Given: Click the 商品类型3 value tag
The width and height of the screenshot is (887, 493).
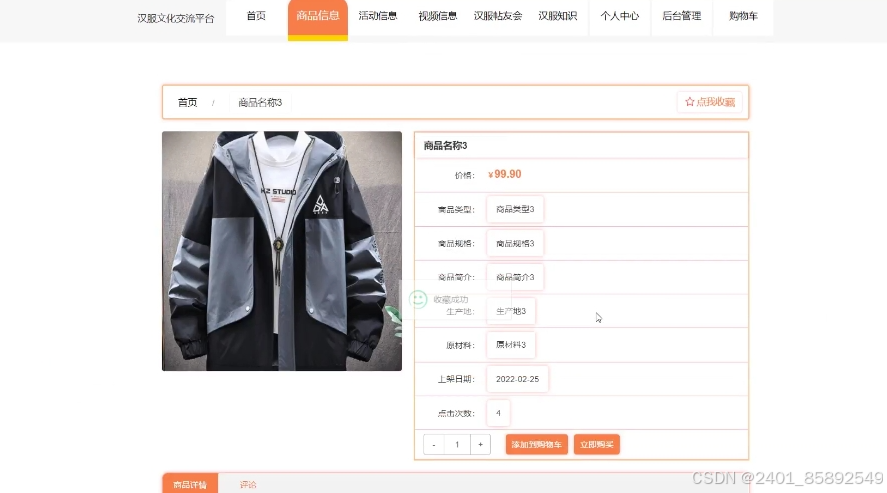Looking at the screenshot, I should [515, 209].
